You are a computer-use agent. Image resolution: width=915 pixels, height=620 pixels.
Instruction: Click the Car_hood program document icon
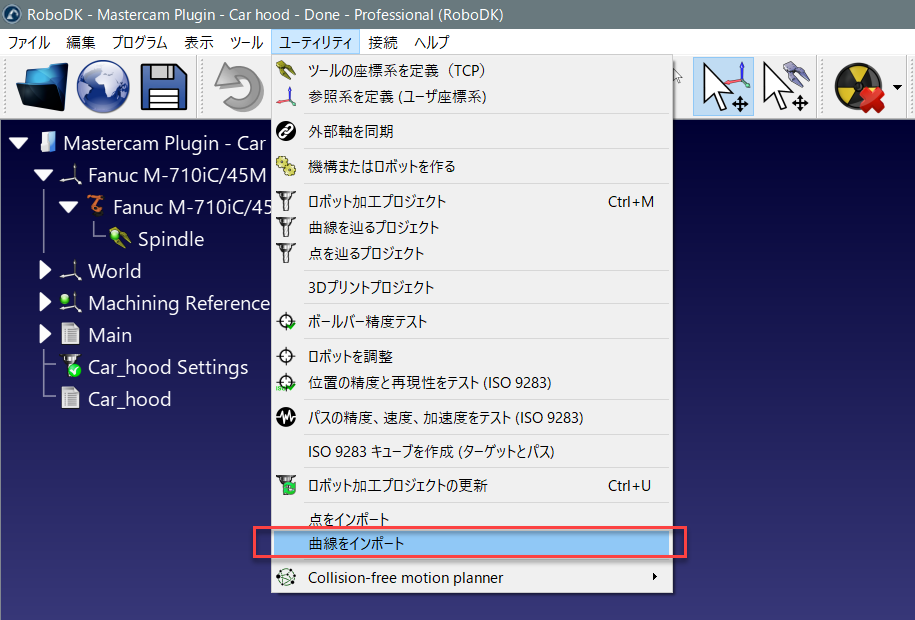tap(70, 399)
